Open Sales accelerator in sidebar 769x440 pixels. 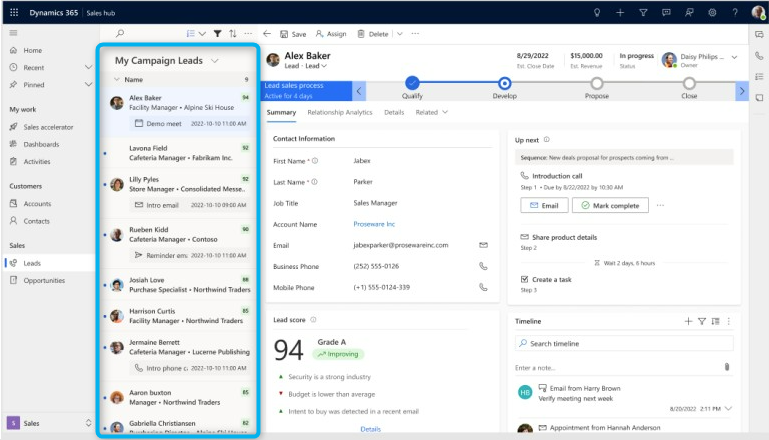click(x=48, y=127)
